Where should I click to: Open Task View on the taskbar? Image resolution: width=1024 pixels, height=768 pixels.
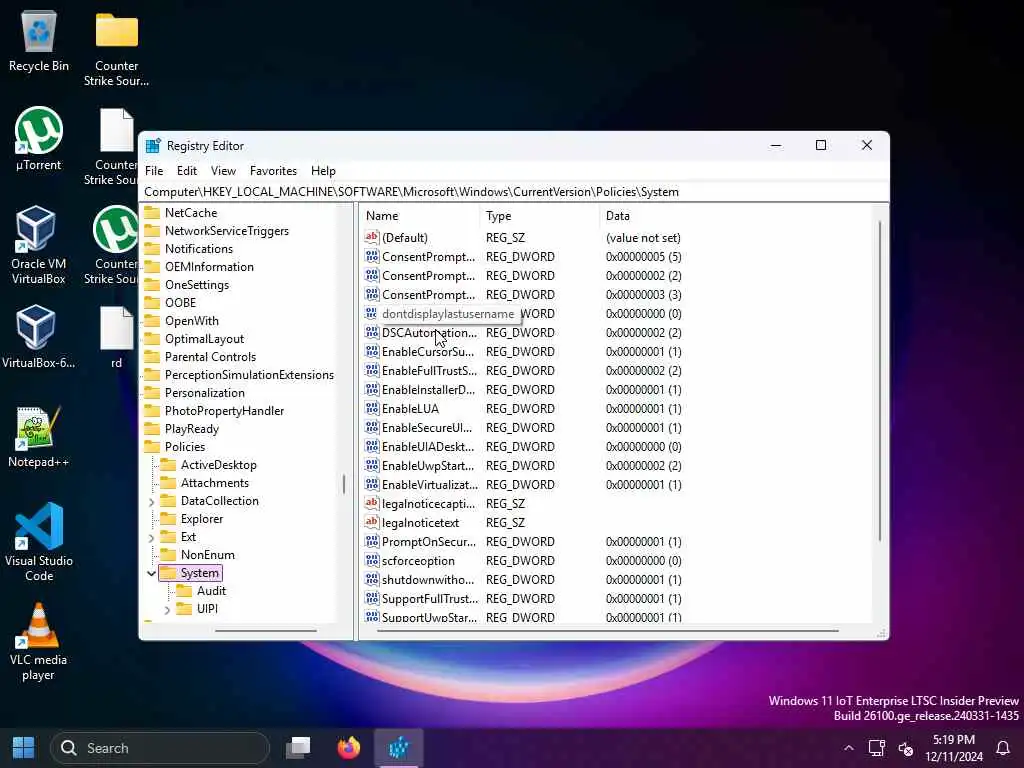[x=298, y=748]
